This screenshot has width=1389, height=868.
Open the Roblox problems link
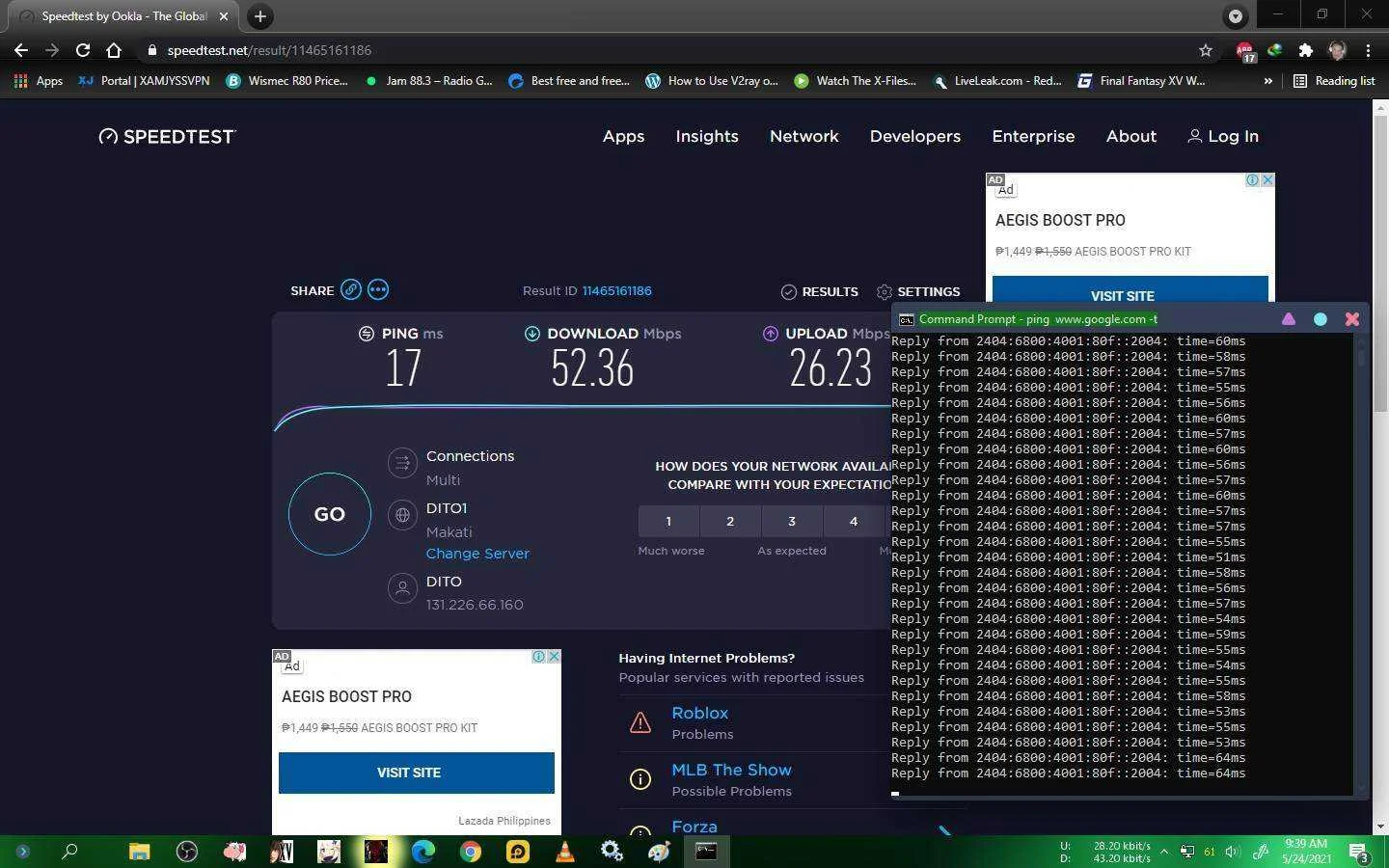(x=699, y=713)
